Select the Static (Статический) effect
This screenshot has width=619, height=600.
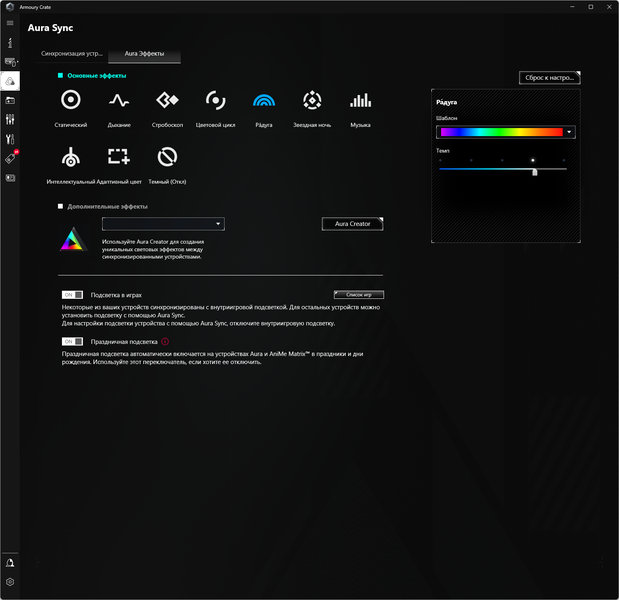click(71, 100)
